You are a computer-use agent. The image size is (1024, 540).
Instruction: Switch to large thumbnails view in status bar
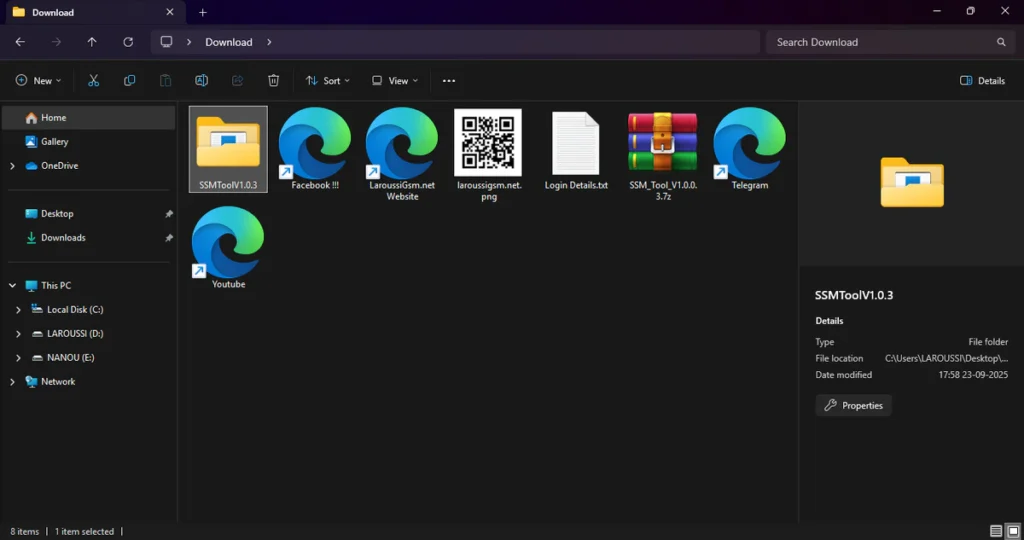(x=1013, y=531)
